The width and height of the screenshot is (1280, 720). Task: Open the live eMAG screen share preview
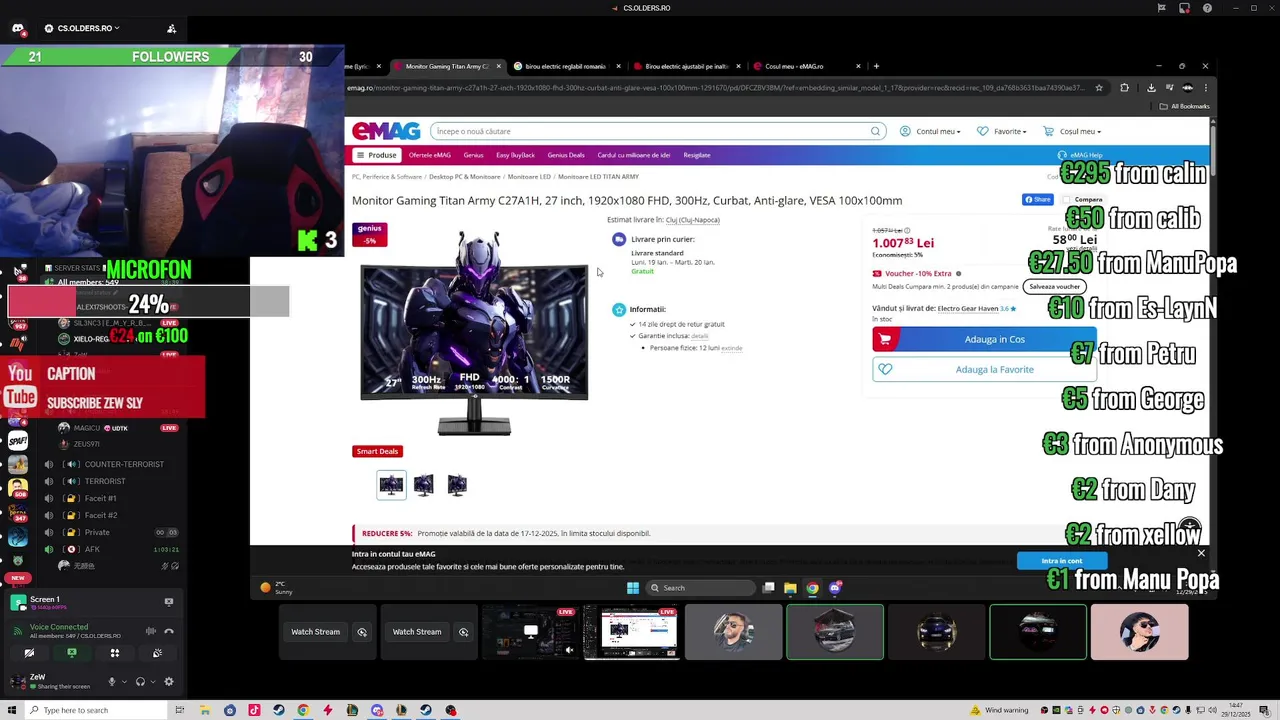(x=632, y=632)
